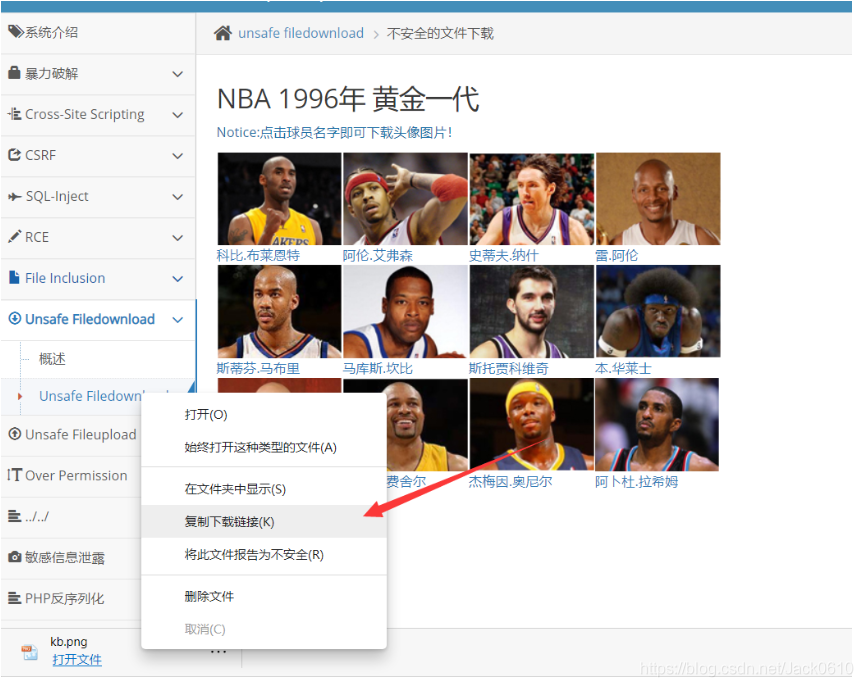Click the 概述 tree item in sidebar
Screen dimensions: 863x687
coord(52,359)
